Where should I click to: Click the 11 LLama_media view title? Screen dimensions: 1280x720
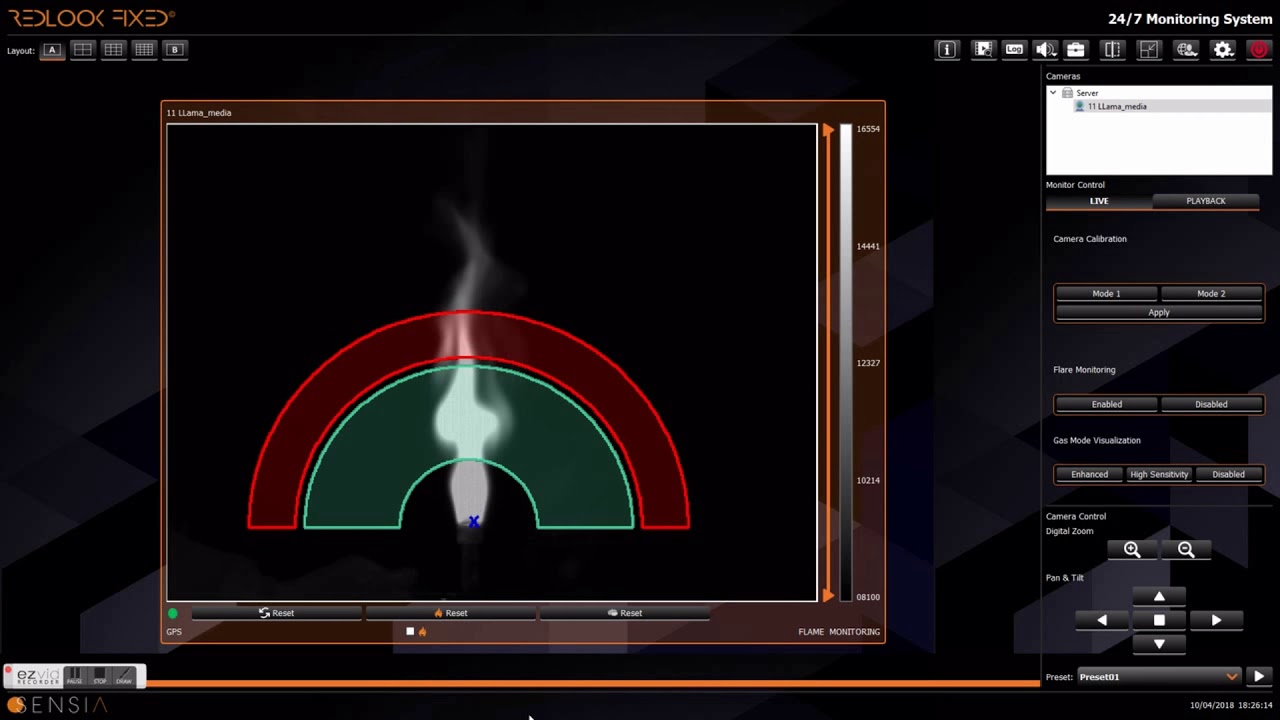(x=199, y=113)
